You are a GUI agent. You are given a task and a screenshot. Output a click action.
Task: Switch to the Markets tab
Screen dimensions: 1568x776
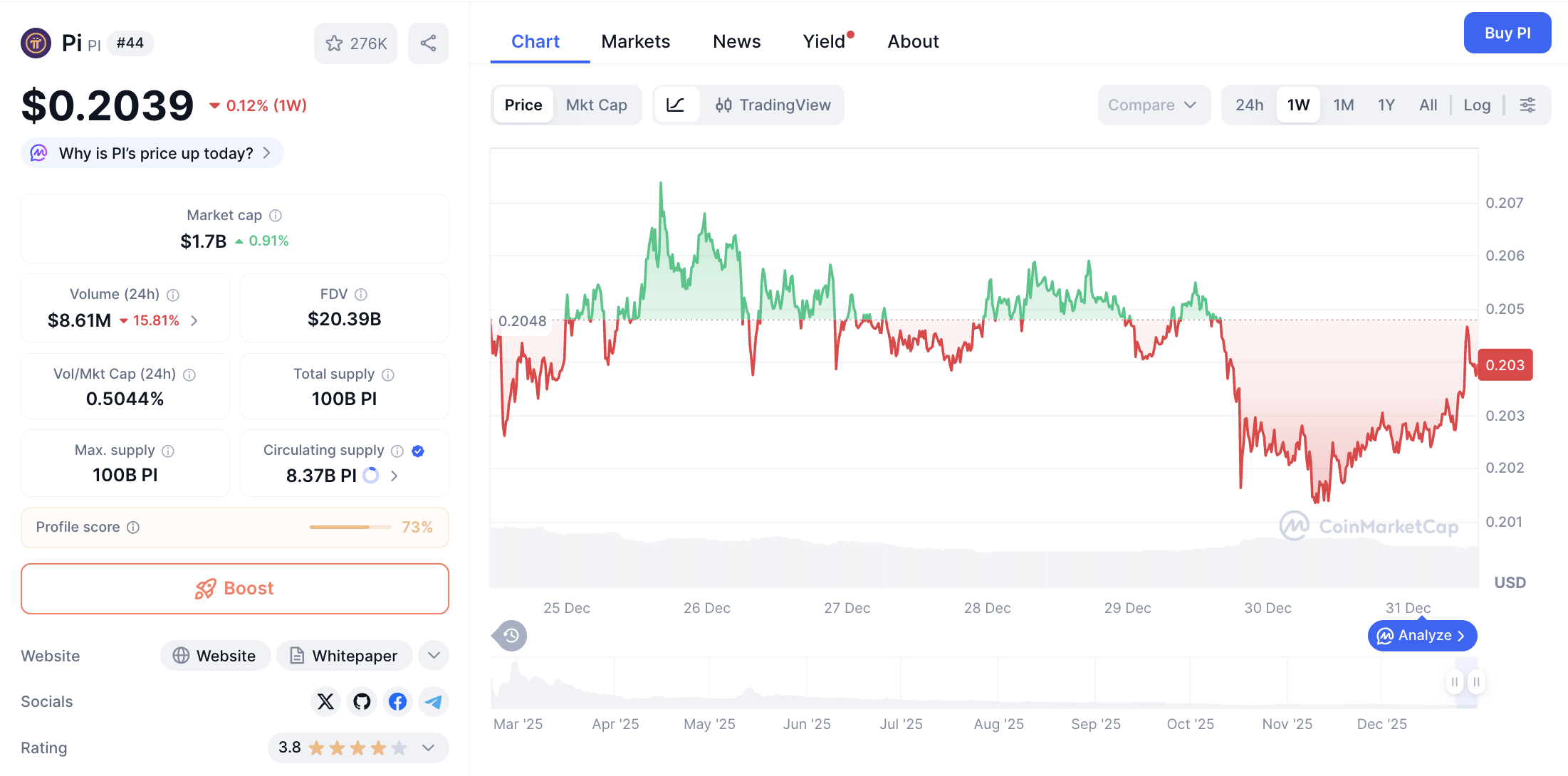(636, 41)
